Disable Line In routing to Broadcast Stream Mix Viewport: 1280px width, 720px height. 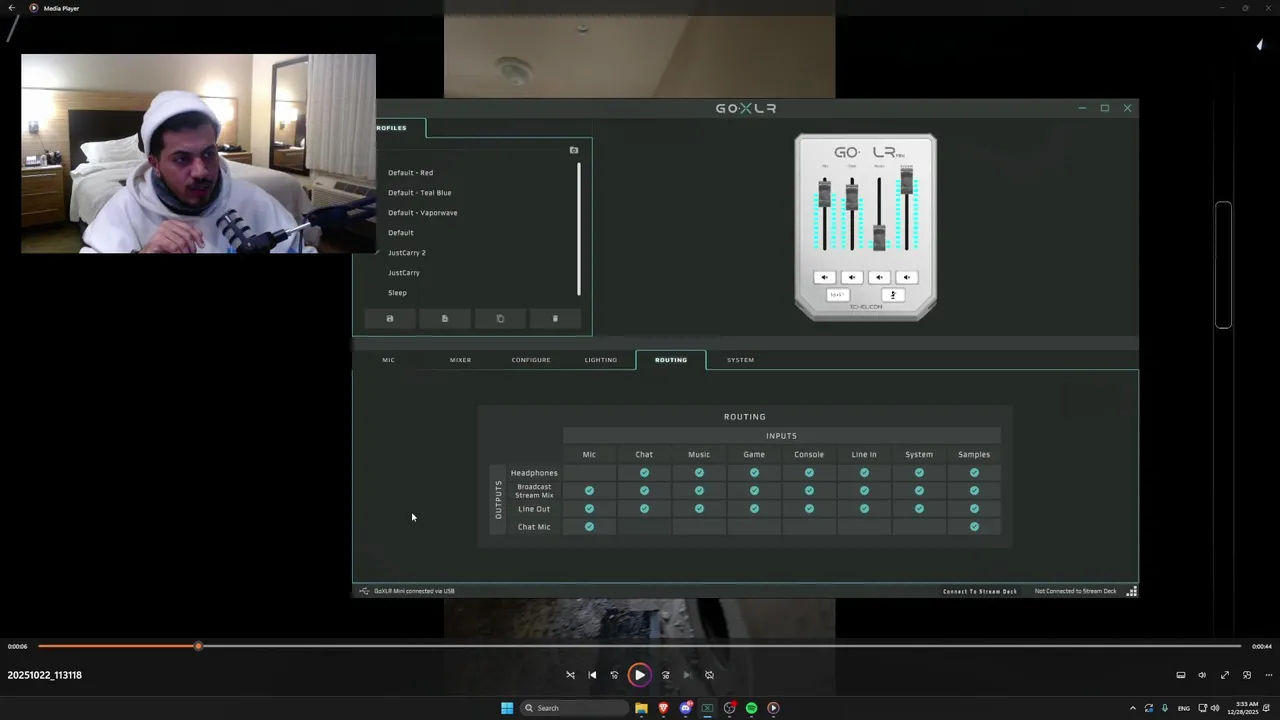[864, 491]
